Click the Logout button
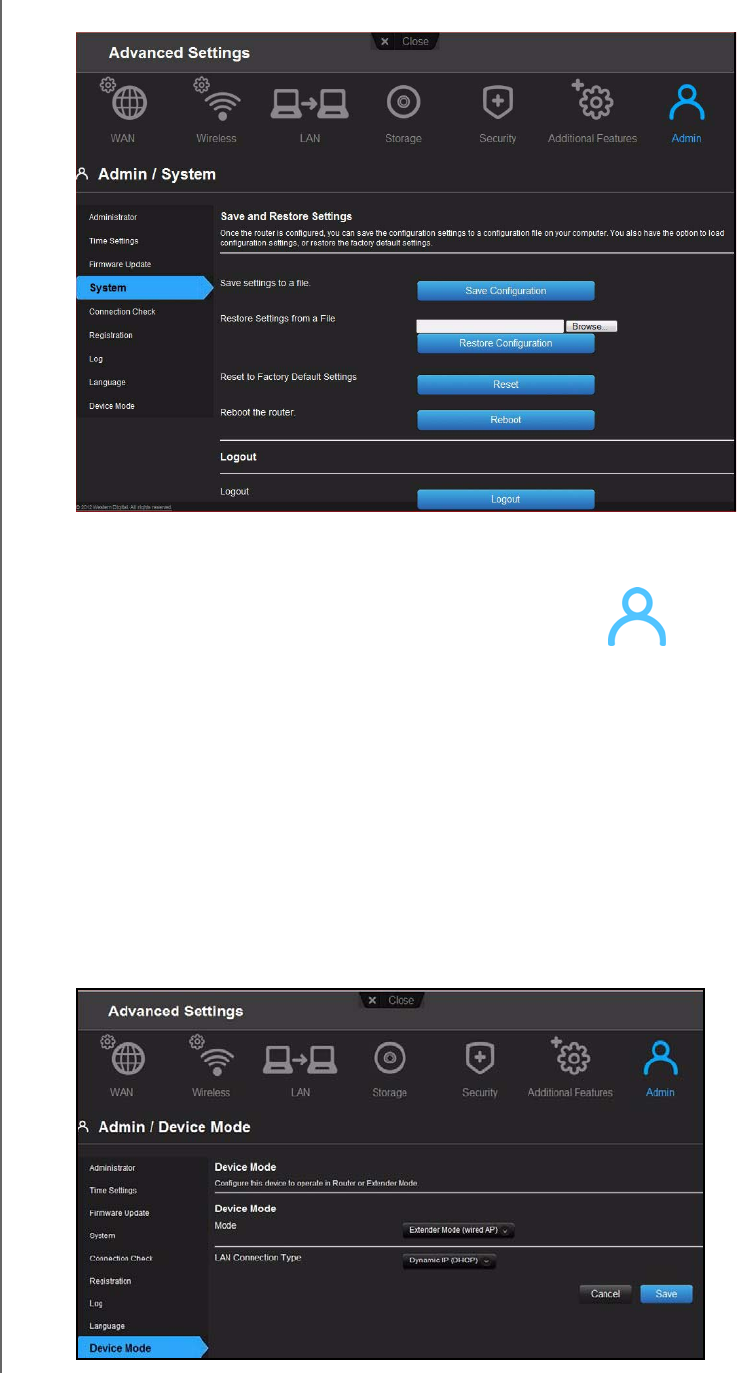The width and height of the screenshot is (737, 1373). (x=506, y=499)
